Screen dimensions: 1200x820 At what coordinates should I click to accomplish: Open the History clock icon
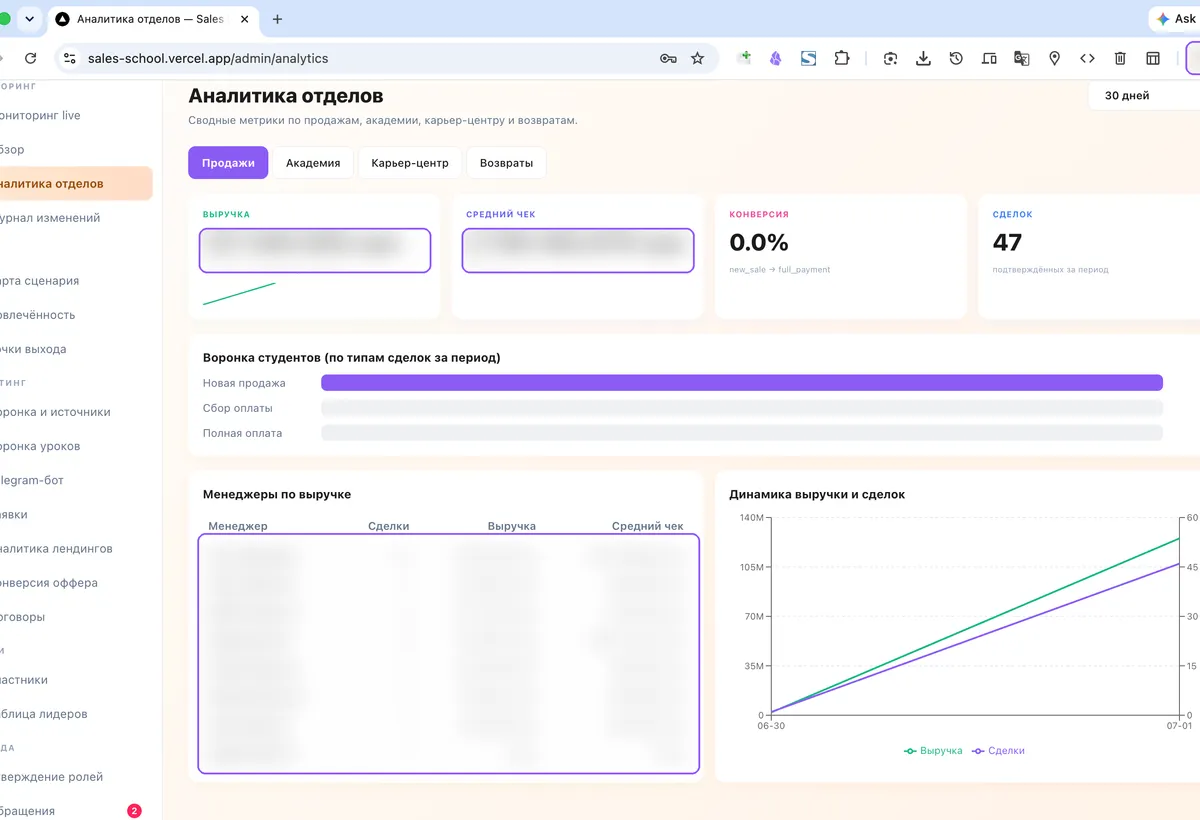pos(956,58)
